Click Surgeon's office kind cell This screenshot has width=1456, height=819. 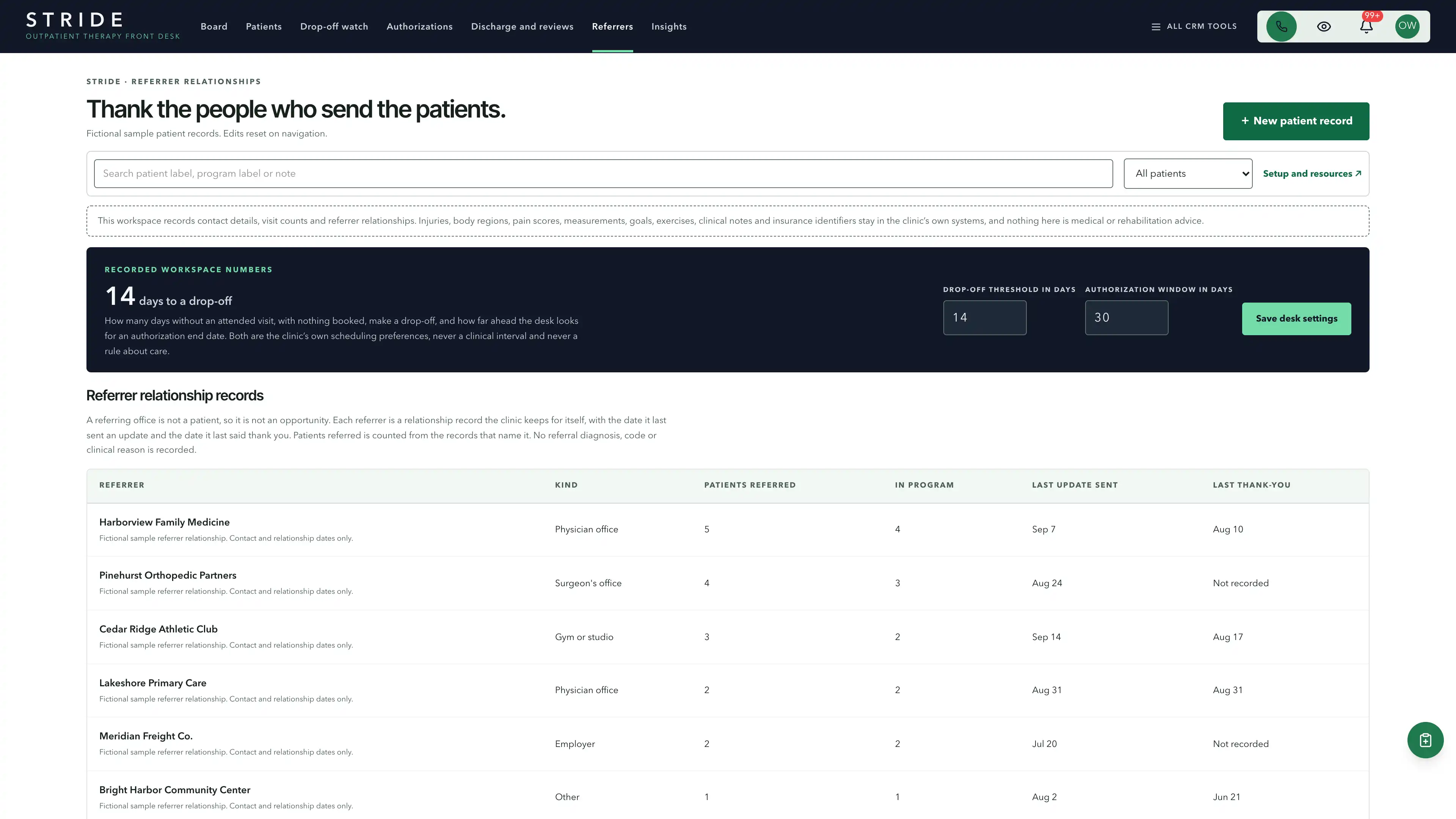[588, 583]
